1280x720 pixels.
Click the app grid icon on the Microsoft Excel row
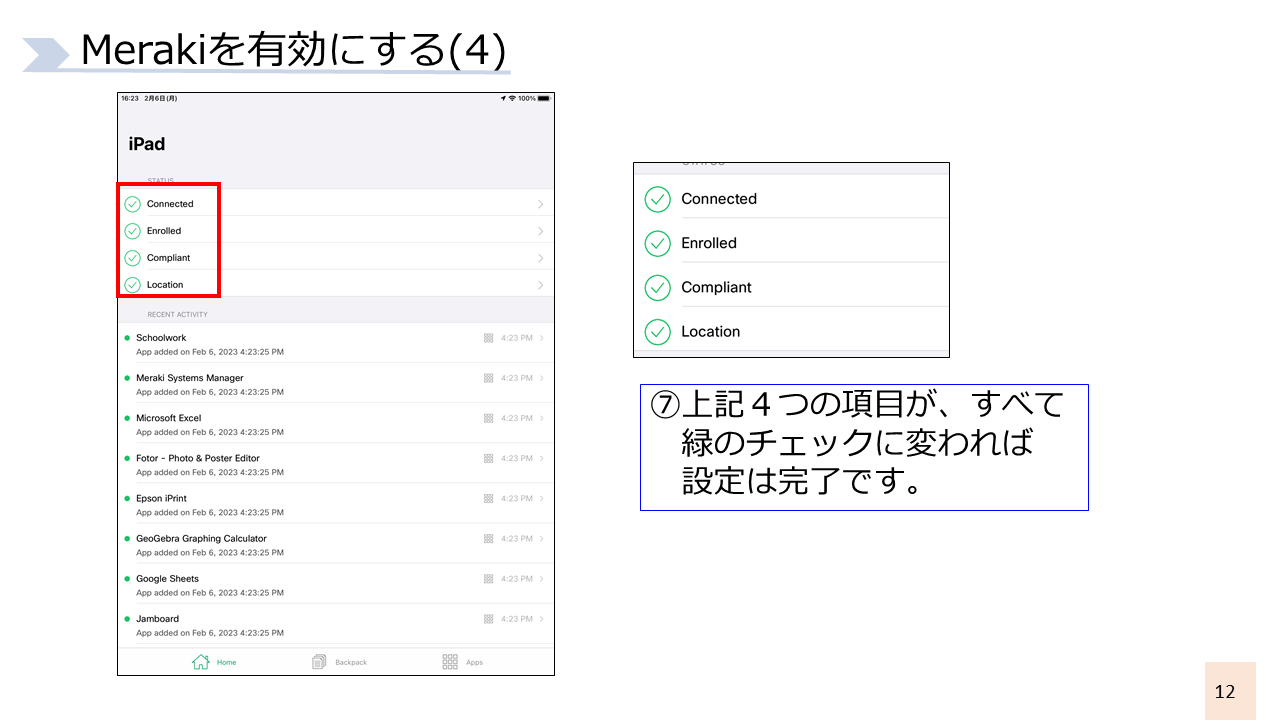pos(488,418)
